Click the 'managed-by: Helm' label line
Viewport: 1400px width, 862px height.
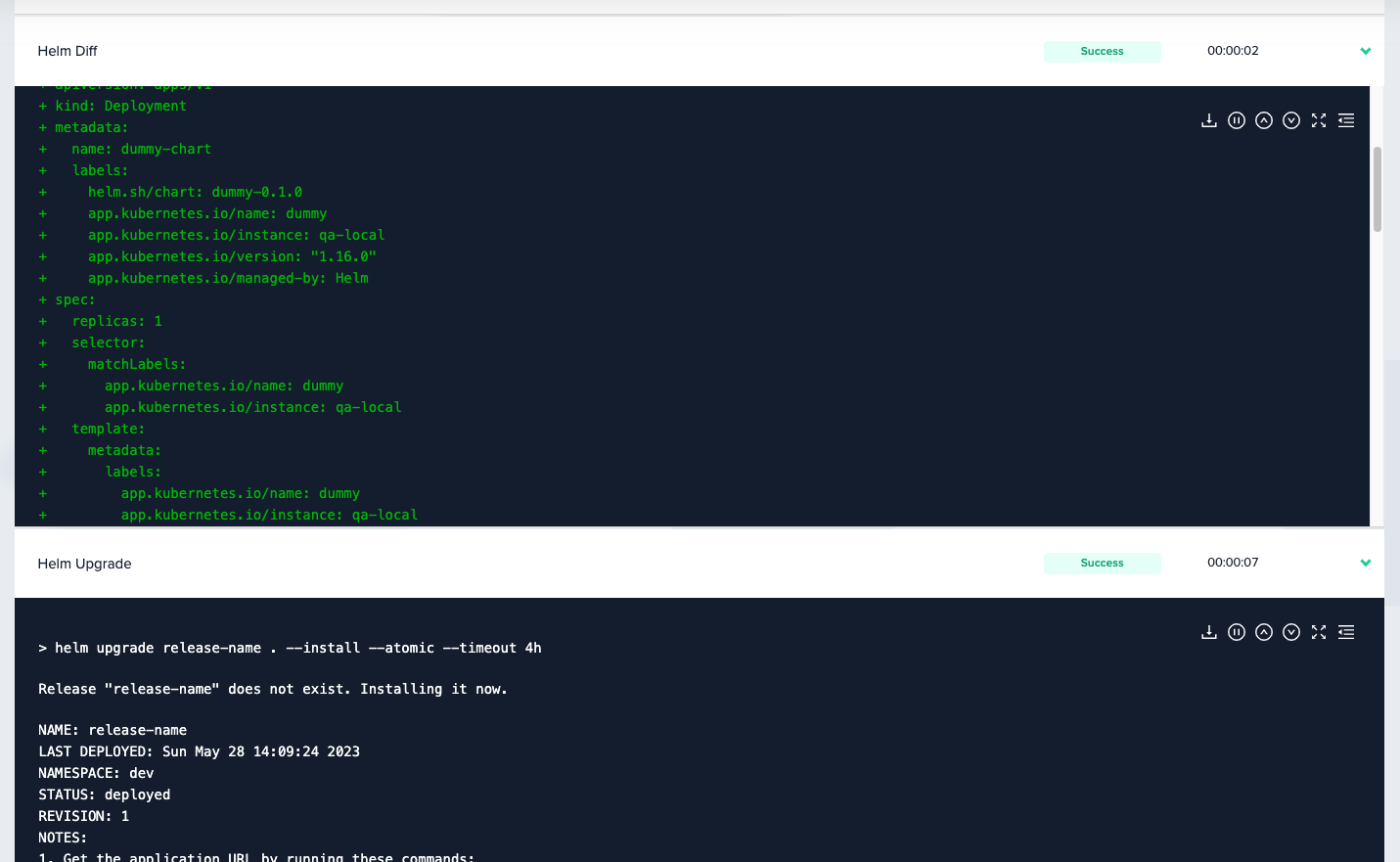203,278
